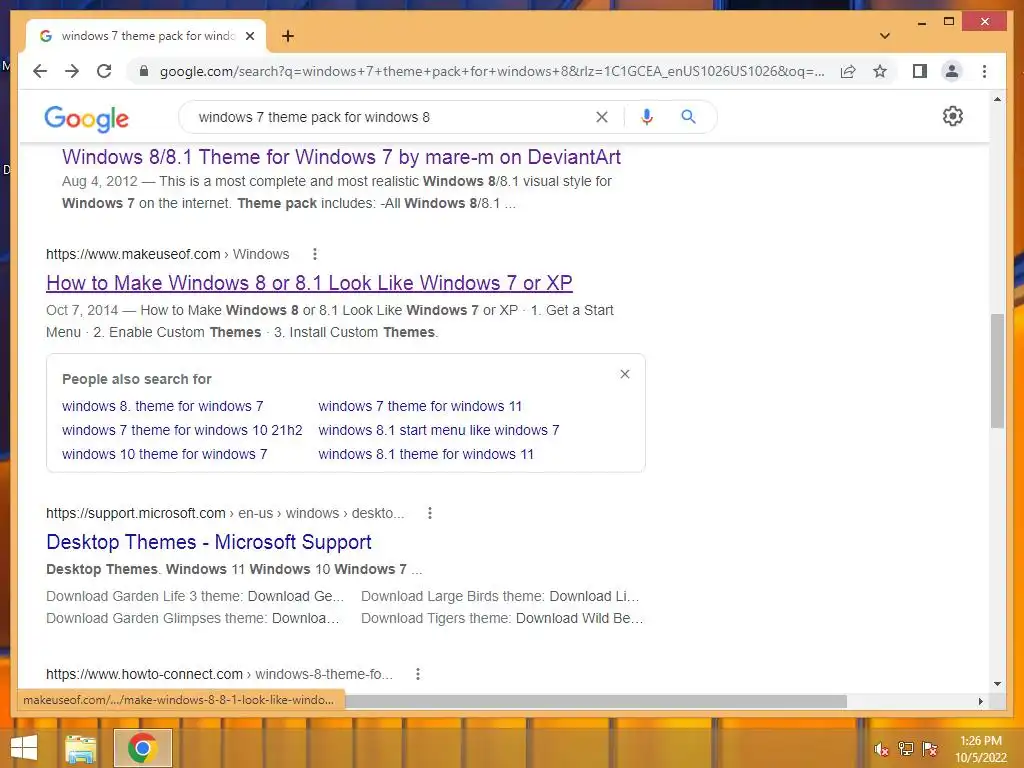This screenshot has height=768, width=1024.
Task: Open Chrome side panel
Action: pyautogui.click(x=920, y=71)
